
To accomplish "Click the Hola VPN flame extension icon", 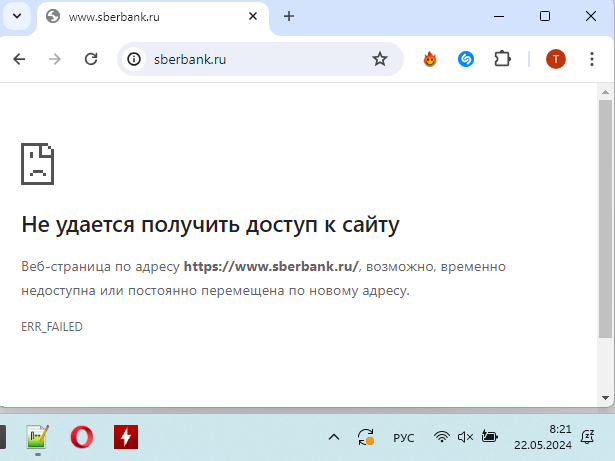I will (x=430, y=59).
